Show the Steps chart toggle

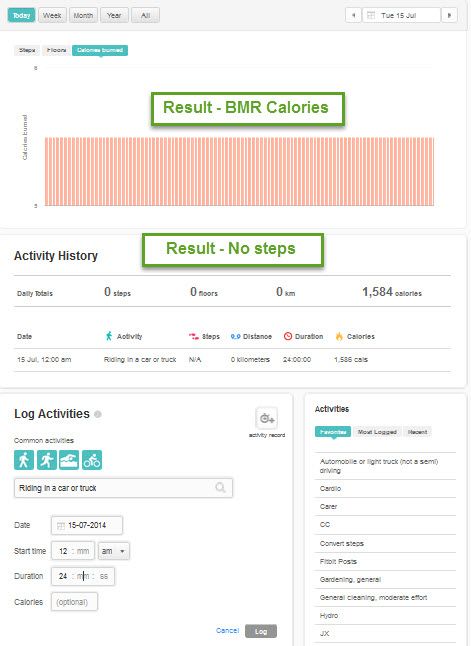27,50
